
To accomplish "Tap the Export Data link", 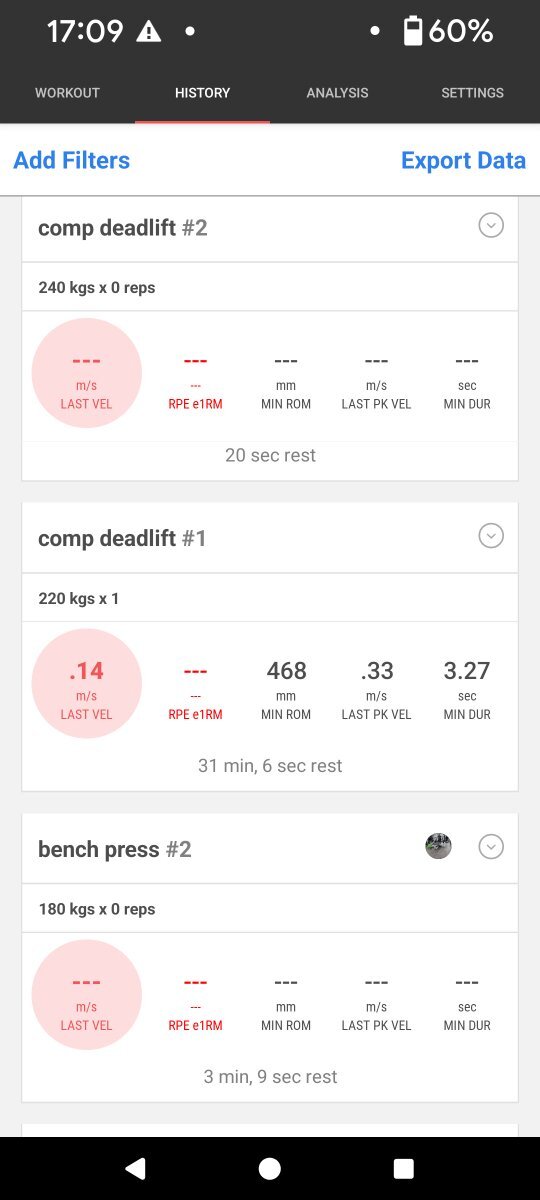I will (x=463, y=160).
